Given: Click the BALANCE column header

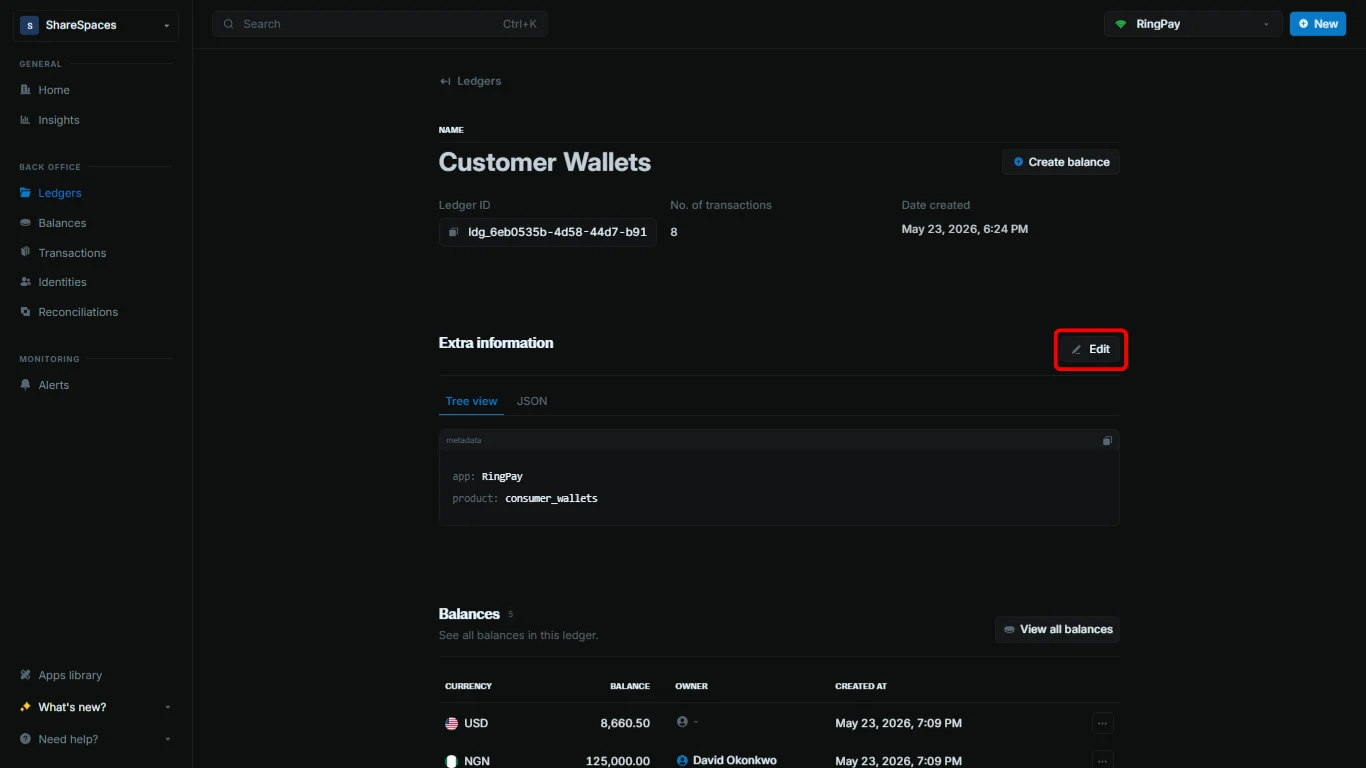Looking at the screenshot, I should (x=630, y=686).
